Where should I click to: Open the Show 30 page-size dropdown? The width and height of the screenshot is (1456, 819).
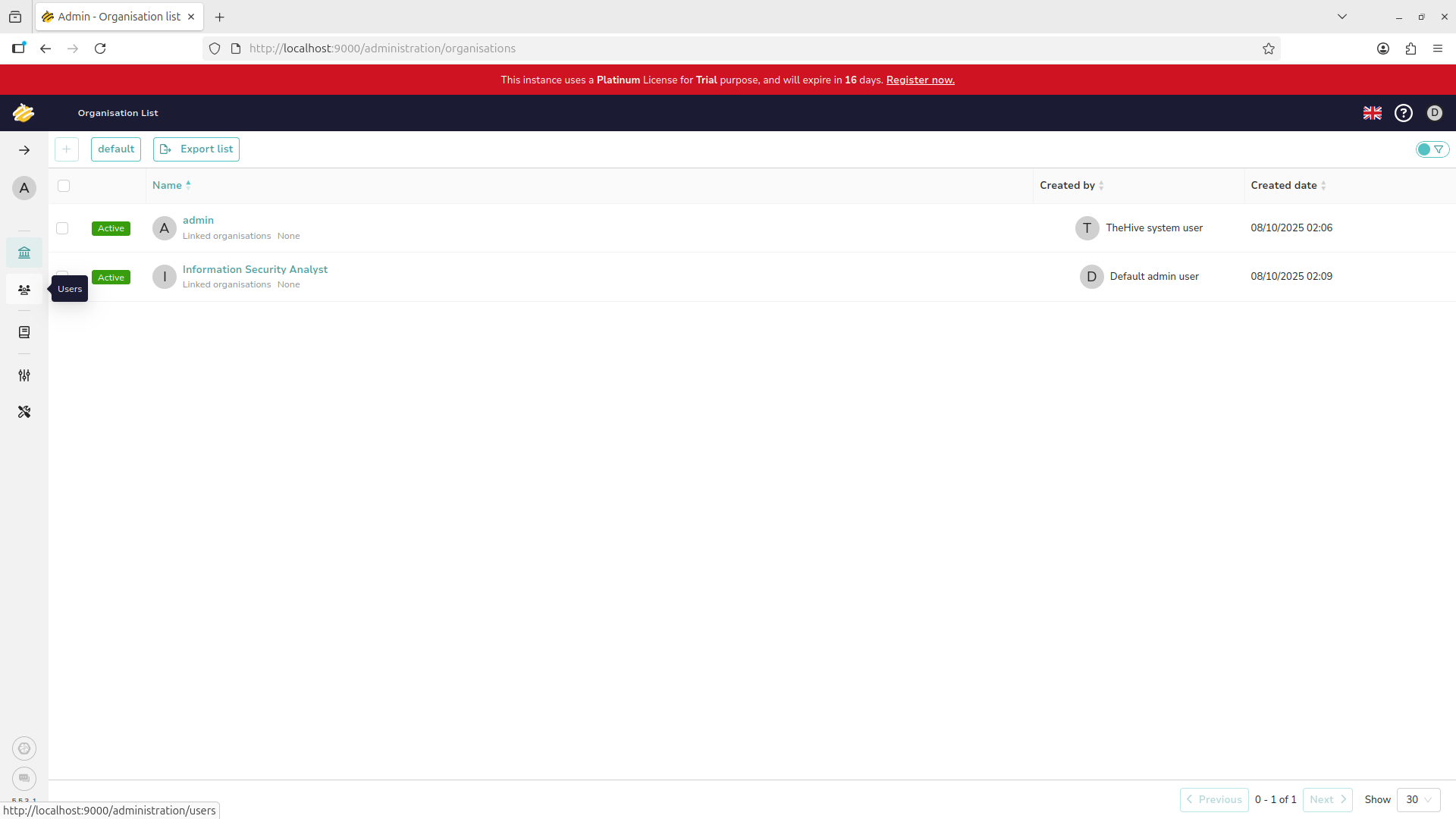click(1418, 799)
